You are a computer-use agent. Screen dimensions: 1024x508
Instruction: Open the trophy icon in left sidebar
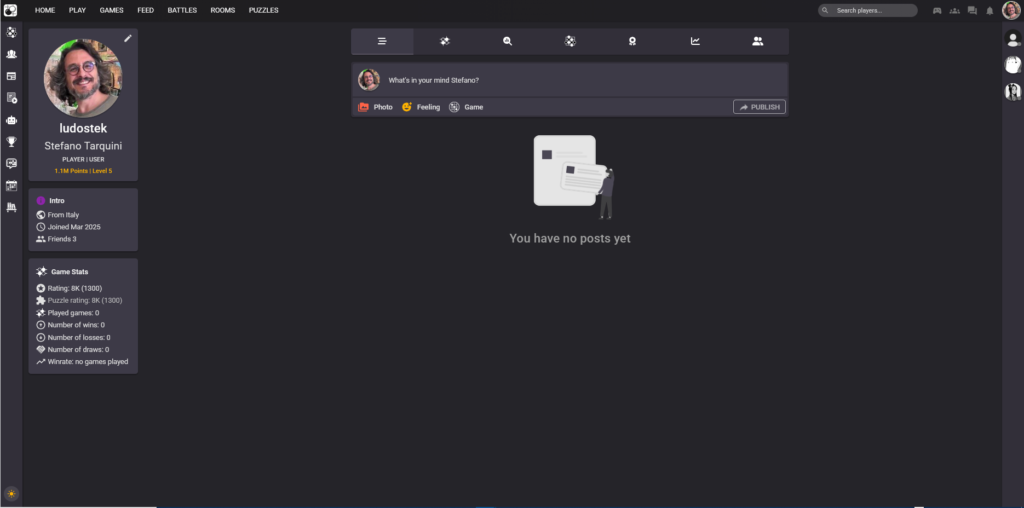click(x=11, y=142)
